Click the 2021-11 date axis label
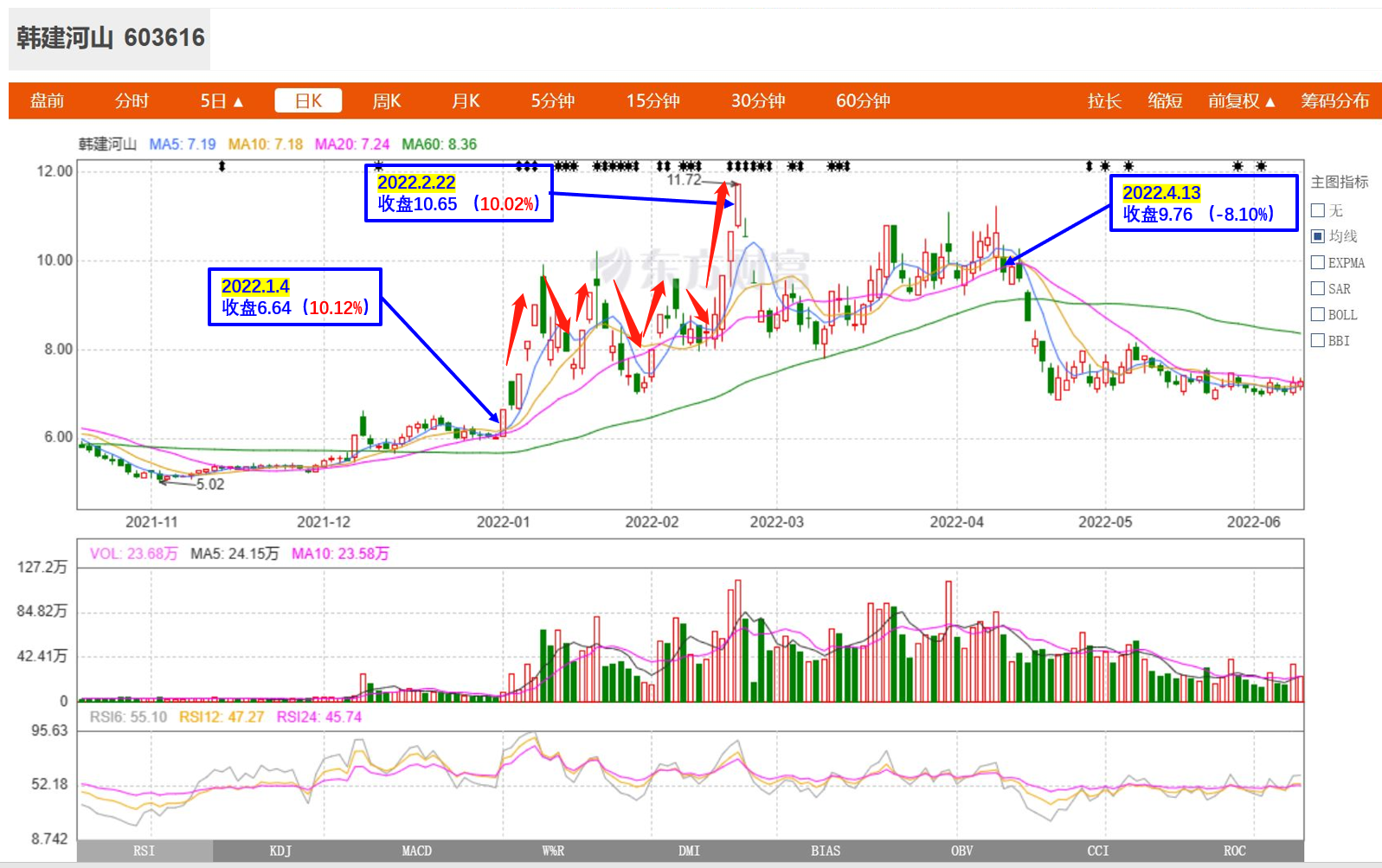The width and height of the screenshot is (1382, 868). click(x=151, y=522)
